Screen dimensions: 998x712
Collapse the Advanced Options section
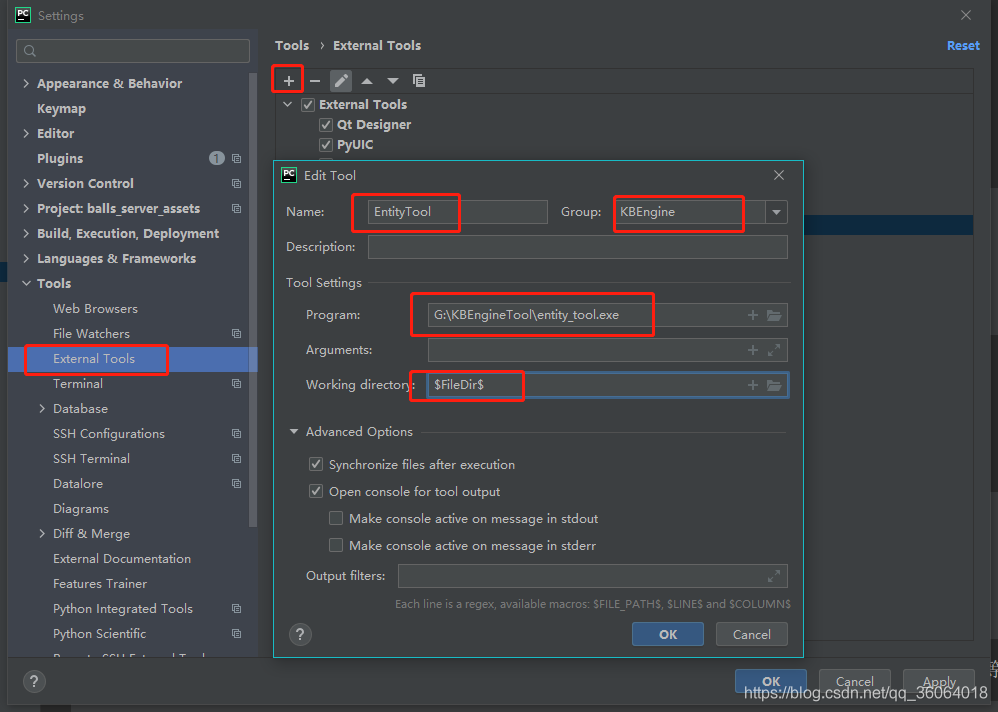click(x=294, y=432)
